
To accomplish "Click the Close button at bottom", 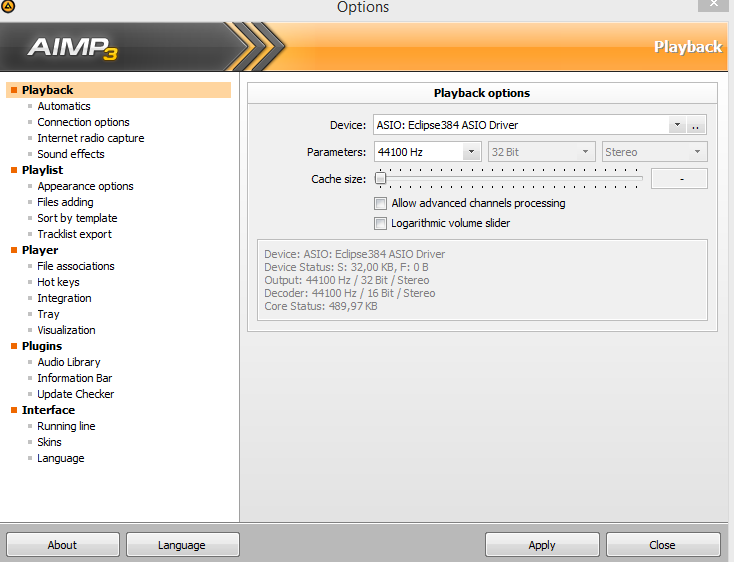I will 663,545.
